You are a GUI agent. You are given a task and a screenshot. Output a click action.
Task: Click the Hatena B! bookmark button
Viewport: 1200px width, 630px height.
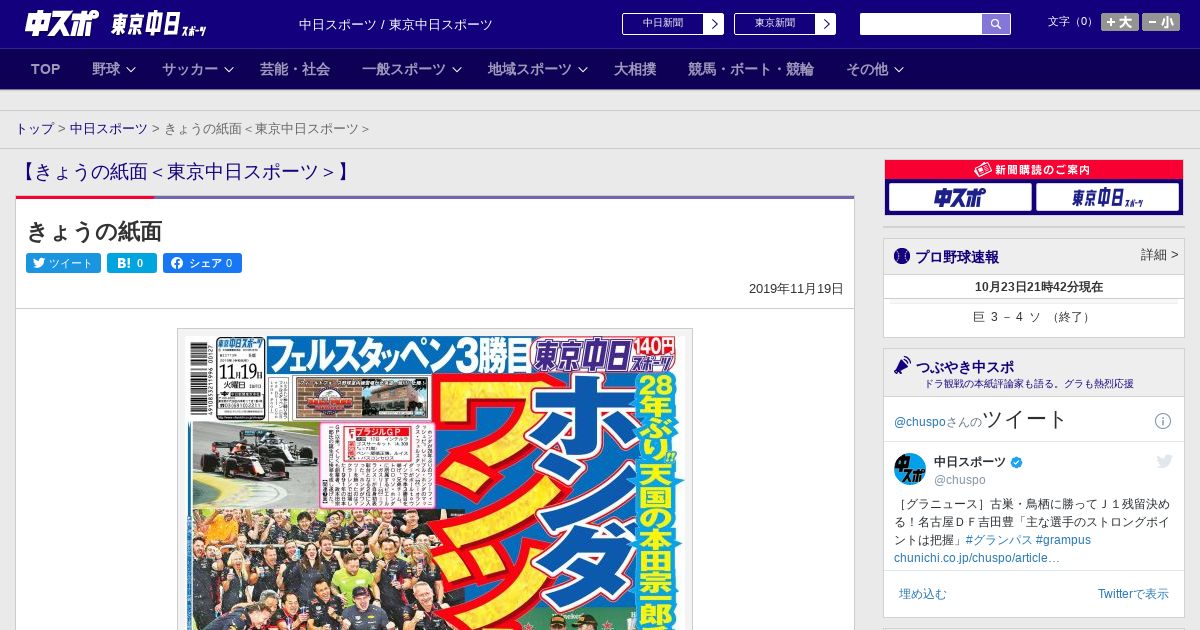pos(132,263)
